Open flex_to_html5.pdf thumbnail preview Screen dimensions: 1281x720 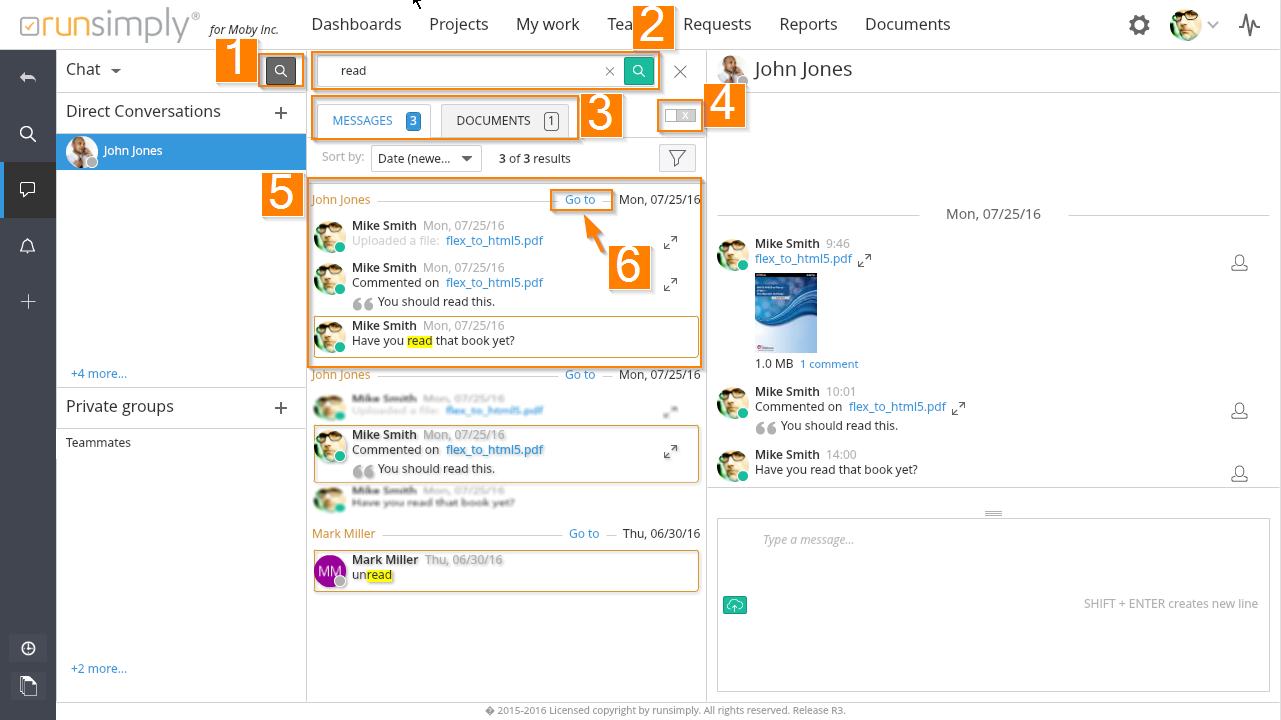pos(786,313)
